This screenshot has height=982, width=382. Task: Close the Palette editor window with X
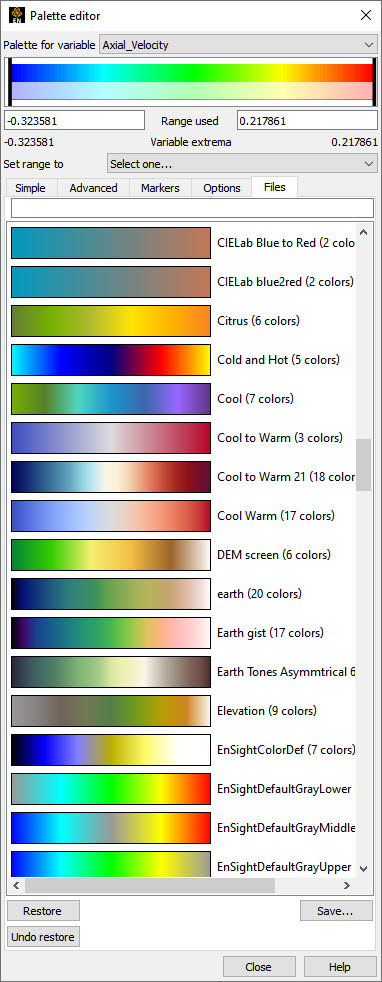coord(366,16)
